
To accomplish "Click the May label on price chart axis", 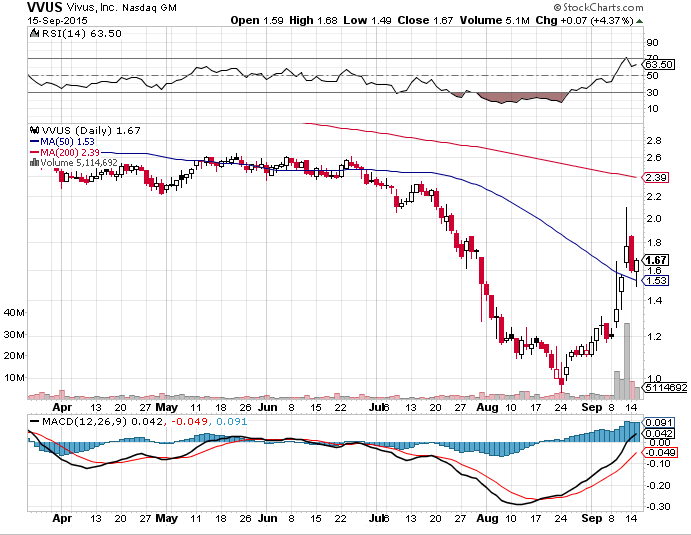I will [166, 408].
